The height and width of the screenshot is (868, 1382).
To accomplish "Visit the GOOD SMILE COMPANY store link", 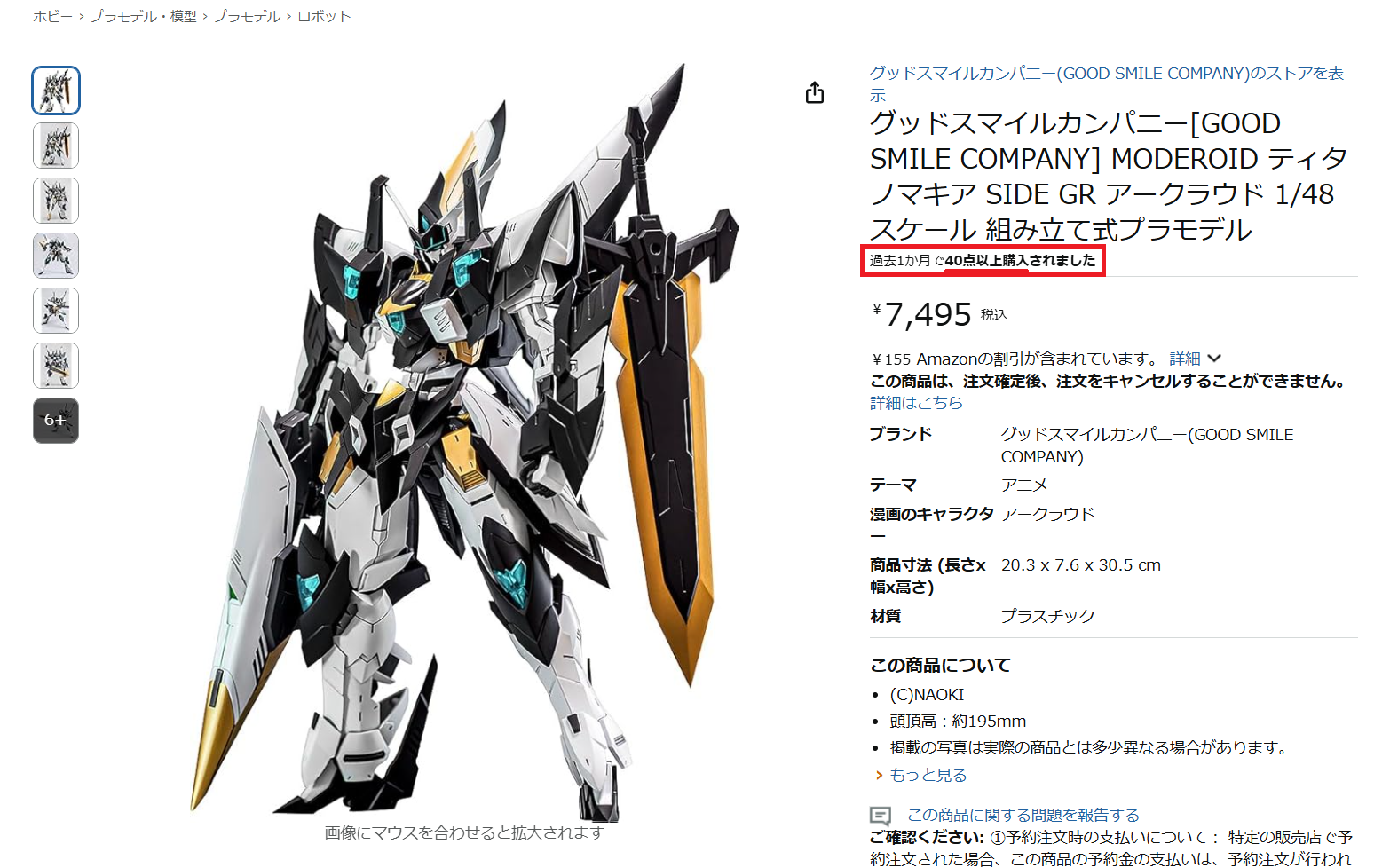I will [1107, 84].
